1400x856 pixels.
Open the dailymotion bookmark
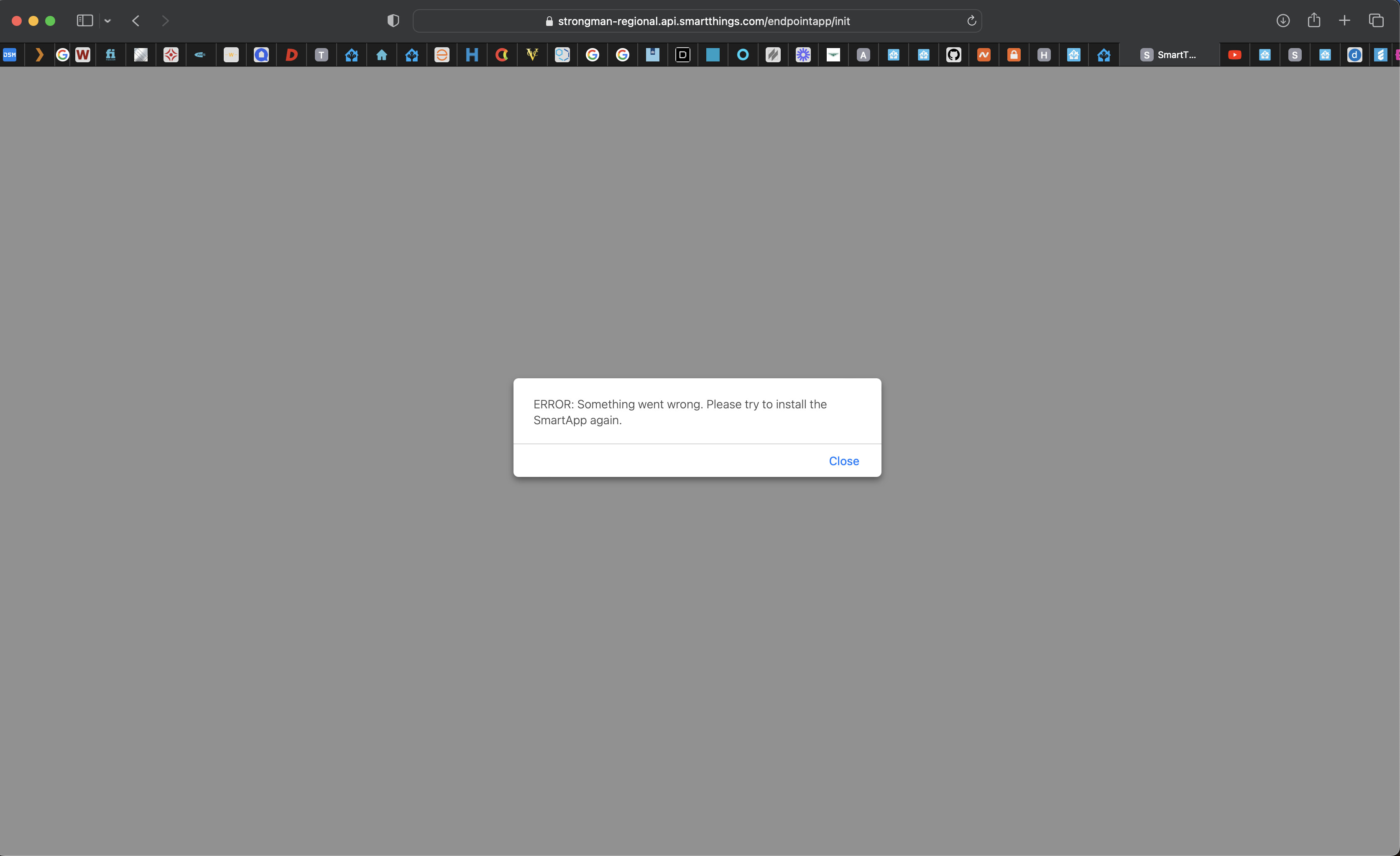coord(1355,54)
